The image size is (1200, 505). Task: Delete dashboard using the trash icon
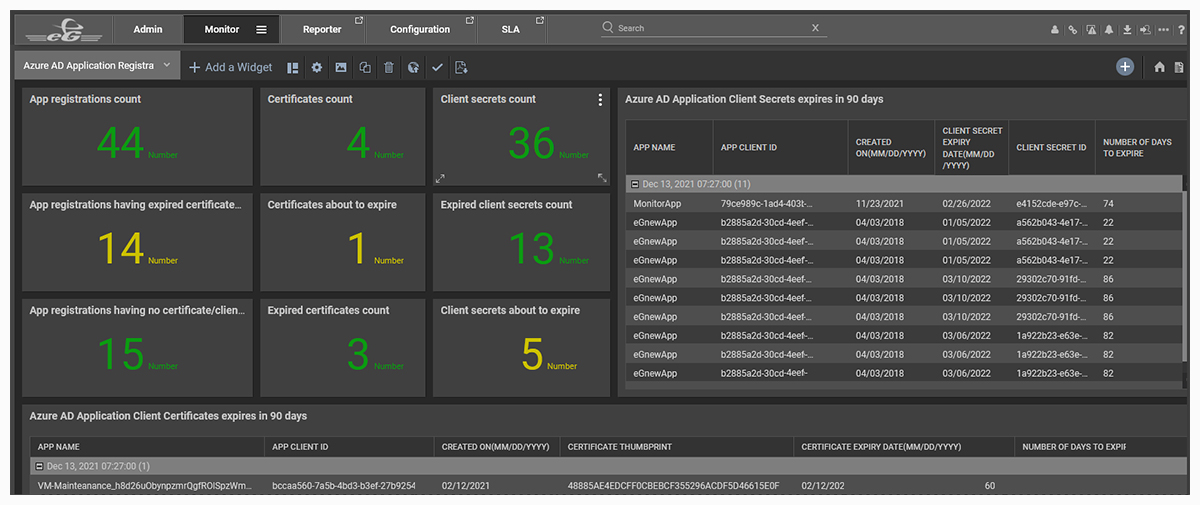tap(389, 67)
